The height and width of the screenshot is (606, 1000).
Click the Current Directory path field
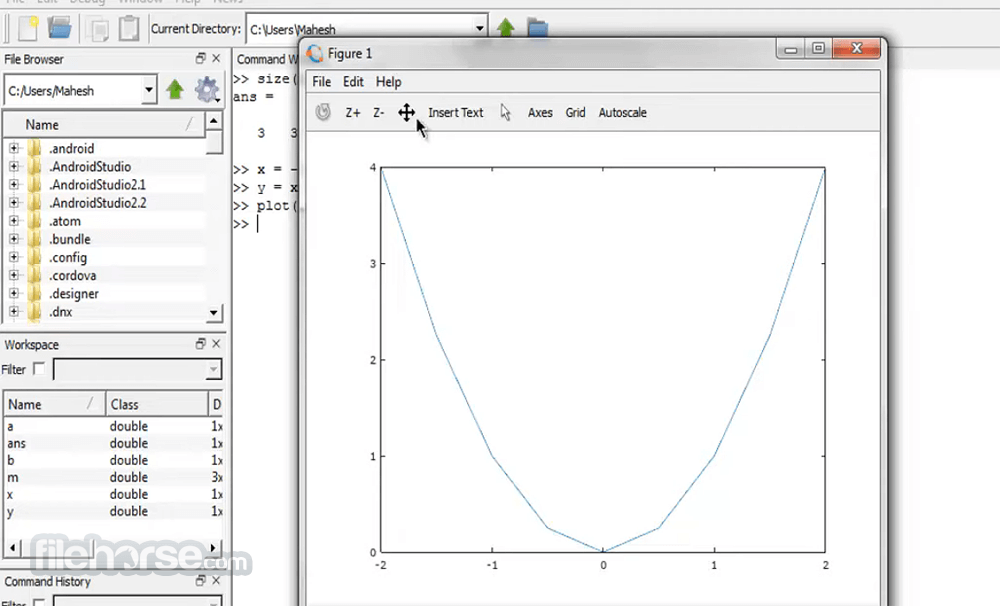click(x=359, y=29)
